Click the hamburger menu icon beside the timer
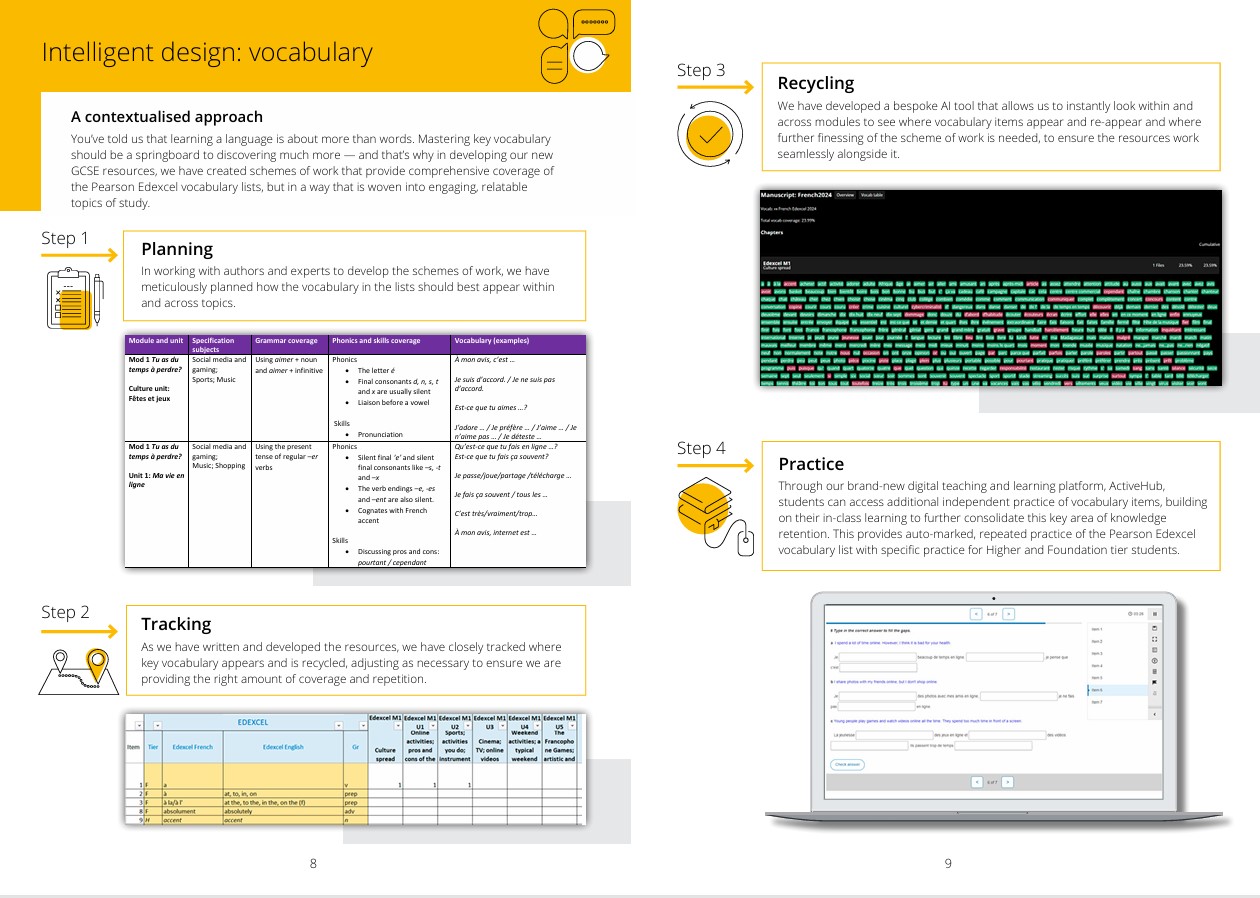This screenshot has height=898, width=1260. [1155, 613]
